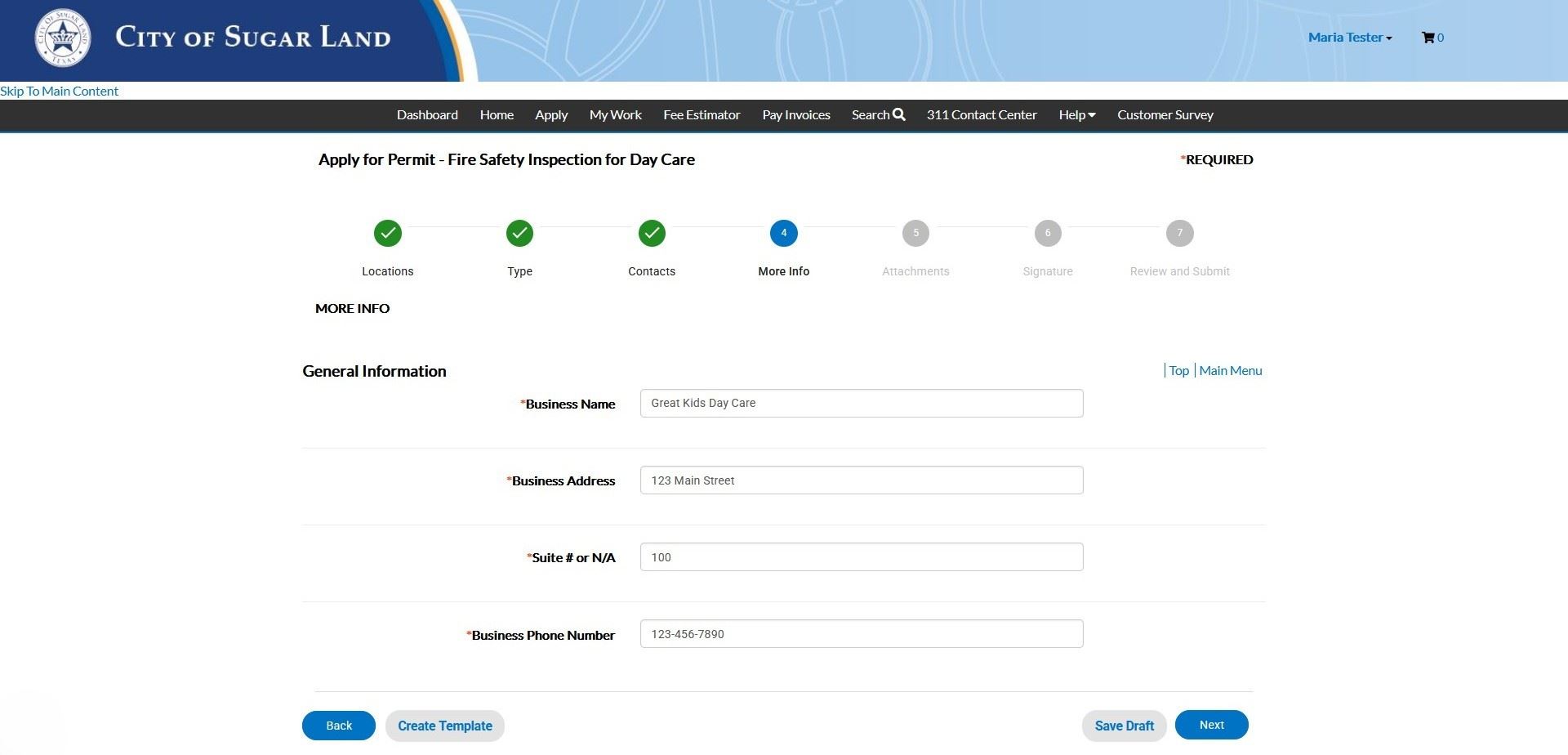Click the step 5 Attachments circle
This screenshot has width=1568, height=755.
[x=915, y=234]
